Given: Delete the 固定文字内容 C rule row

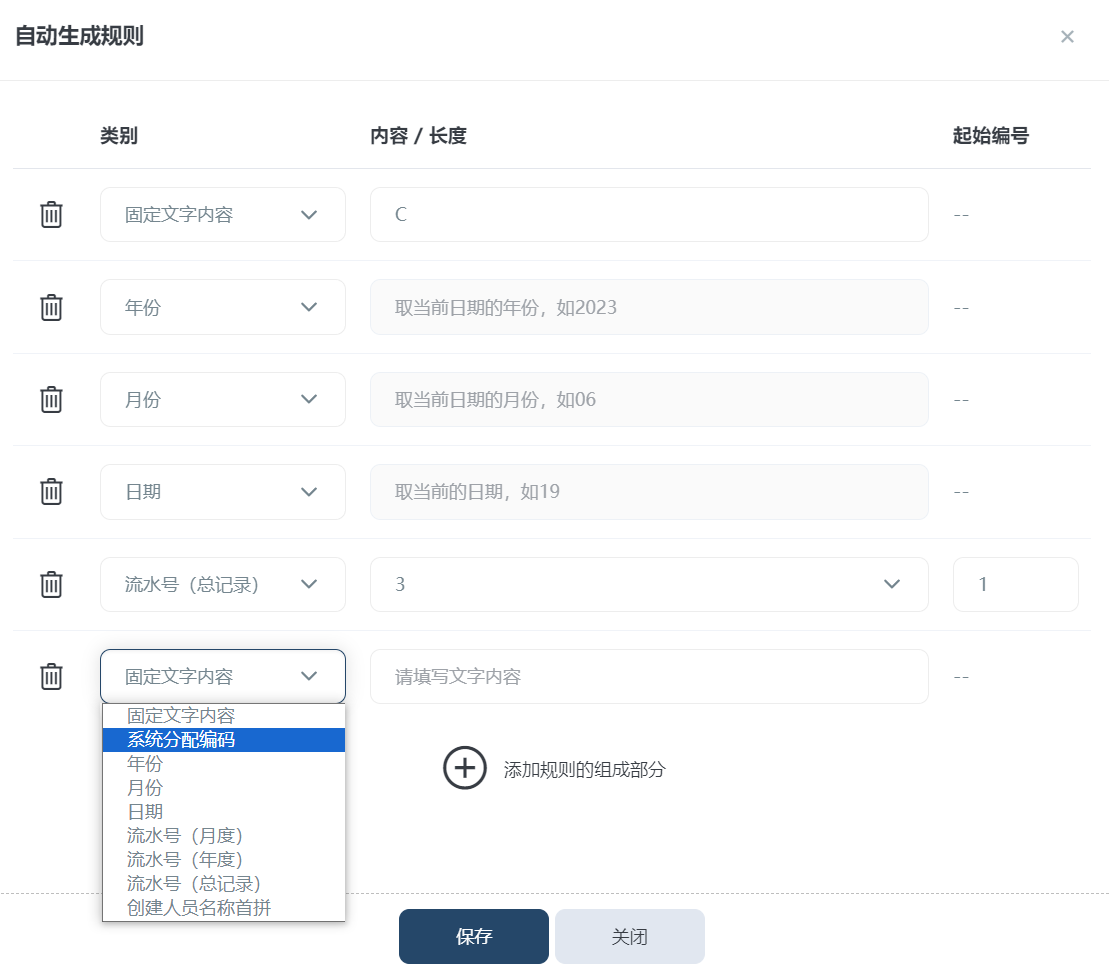Looking at the screenshot, I should (x=51, y=214).
